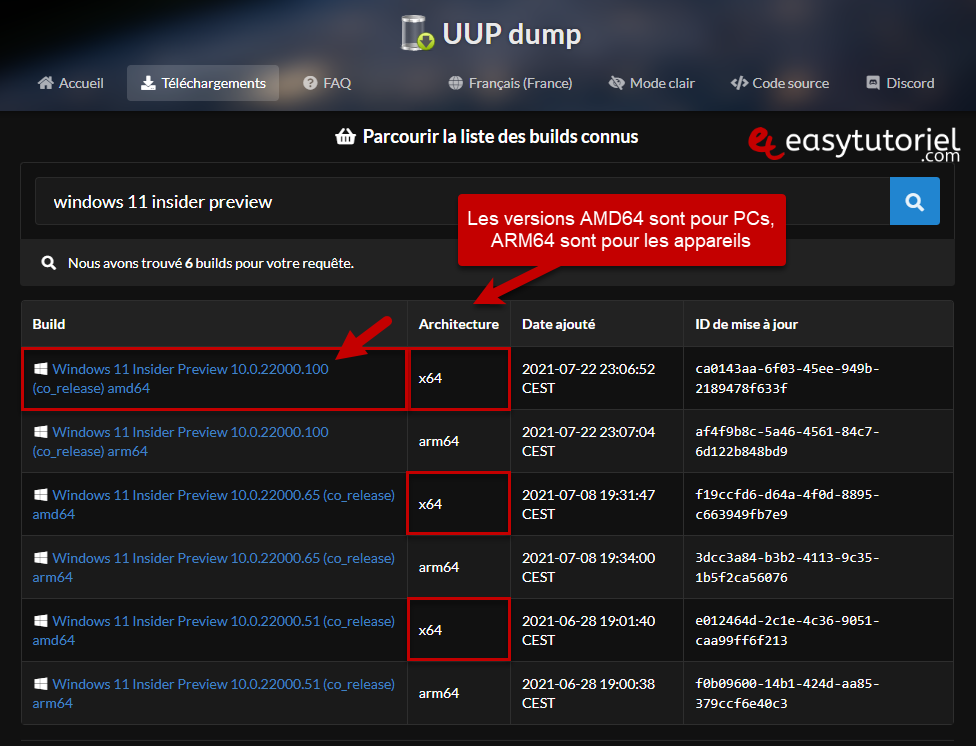Click the download icon in Téléchargements
Image resolution: width=976 pixels, height=746 pixels.
148,83
